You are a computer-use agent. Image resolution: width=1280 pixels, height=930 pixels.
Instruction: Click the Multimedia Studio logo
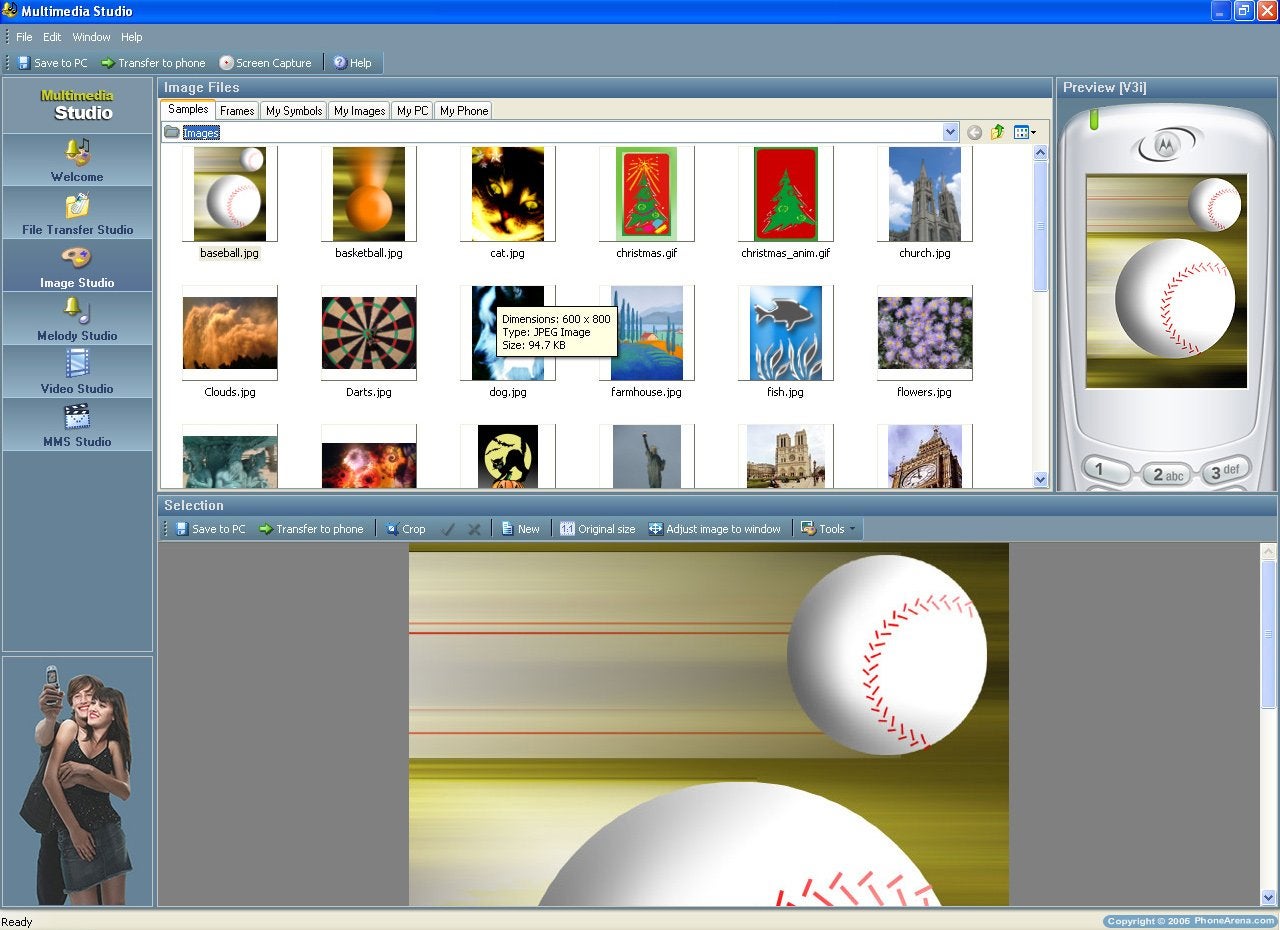pyautogui.click(x=77, y=105)
